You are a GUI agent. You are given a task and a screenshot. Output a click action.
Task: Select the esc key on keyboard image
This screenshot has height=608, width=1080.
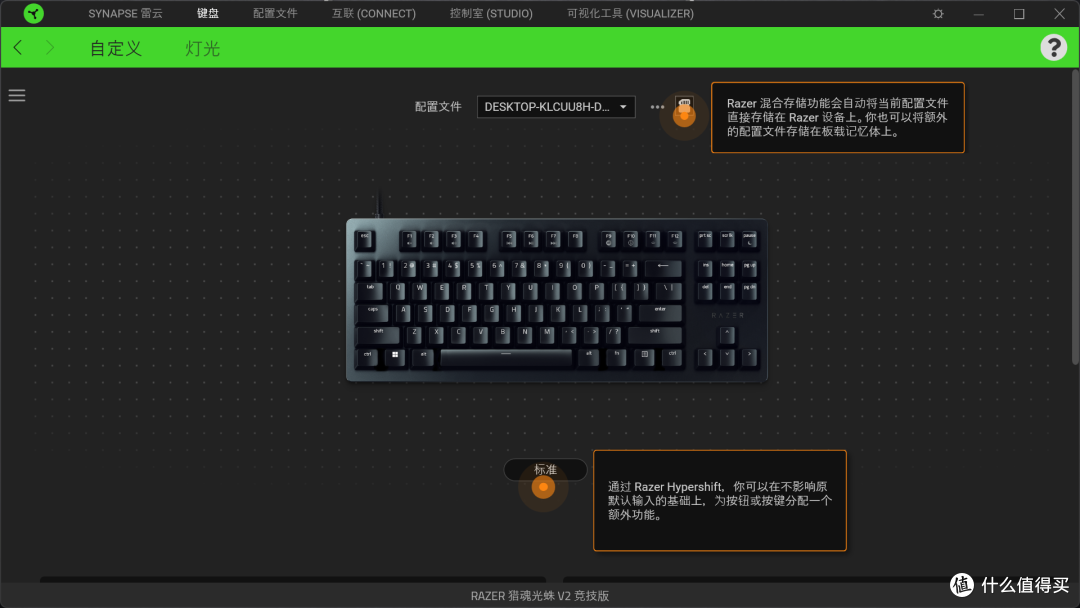click(365, 240)
